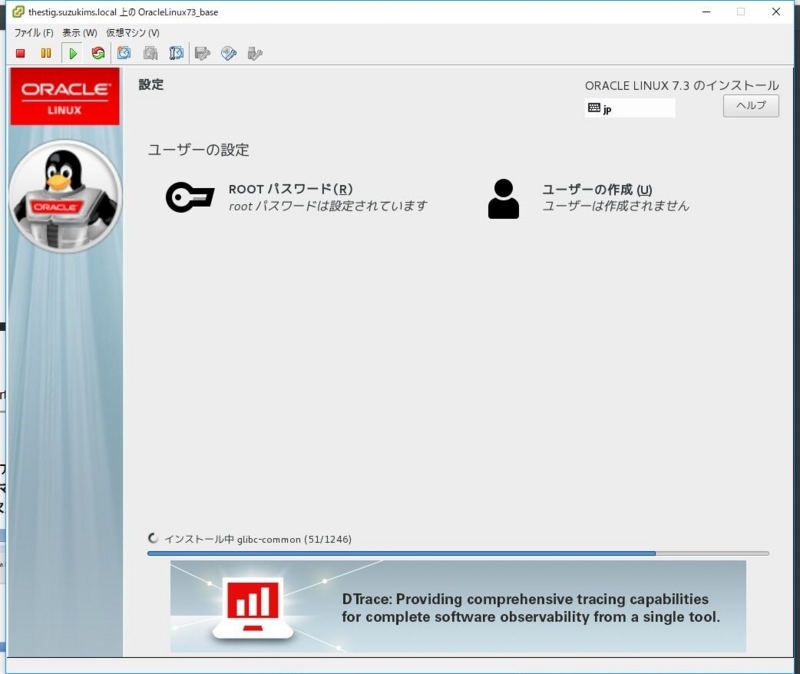Open the ファイル (F) menu

pyautogui.click(x=34, y=33)
